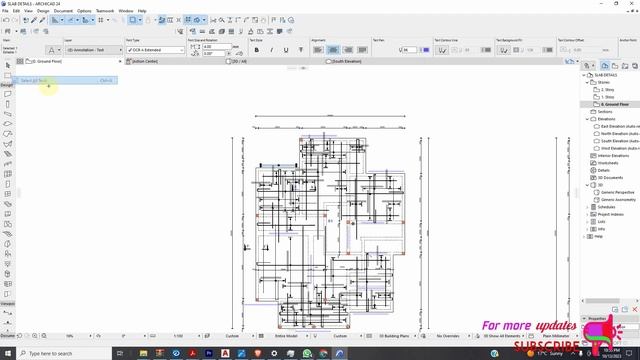Image resolution: width=640 pixels, height=360 pixels.
Task: Click the font size input field
Action: tap(217, 47)
